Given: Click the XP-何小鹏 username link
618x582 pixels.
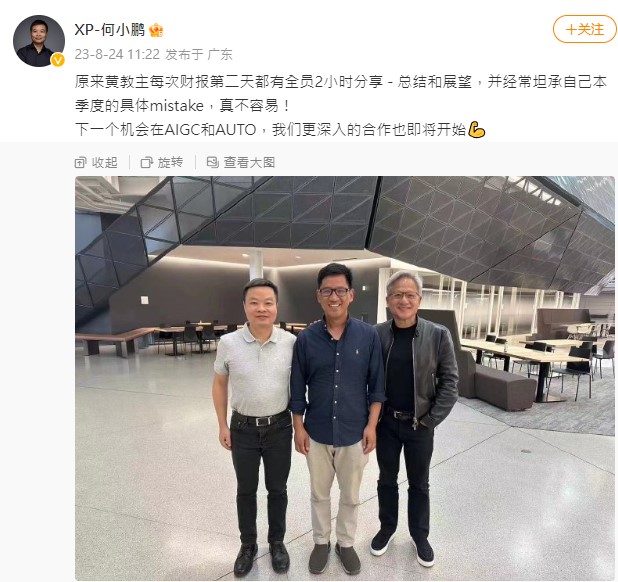Looking at the screenshot, I should tap(110, 30).
